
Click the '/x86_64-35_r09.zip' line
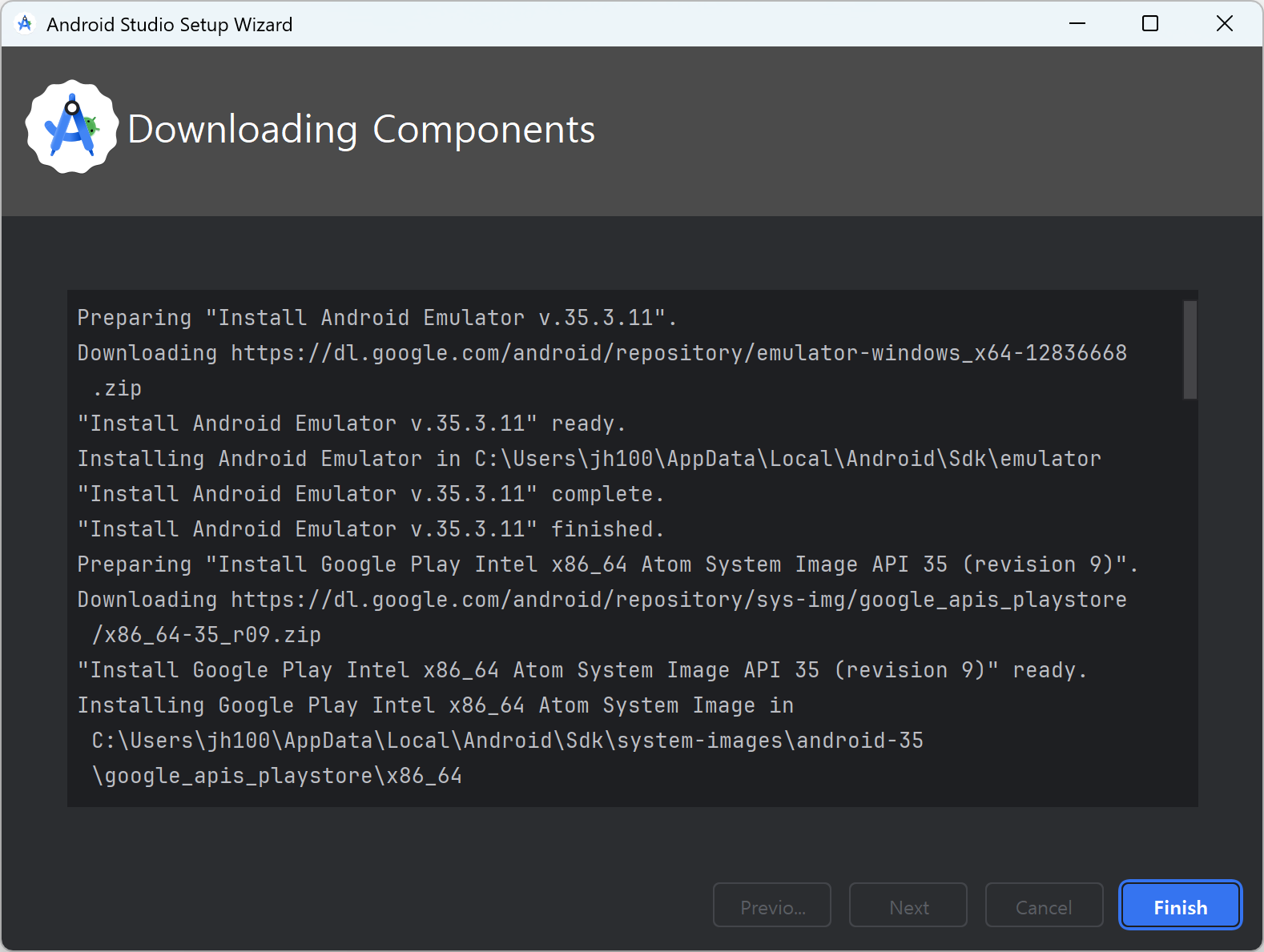tap(207, 635)
